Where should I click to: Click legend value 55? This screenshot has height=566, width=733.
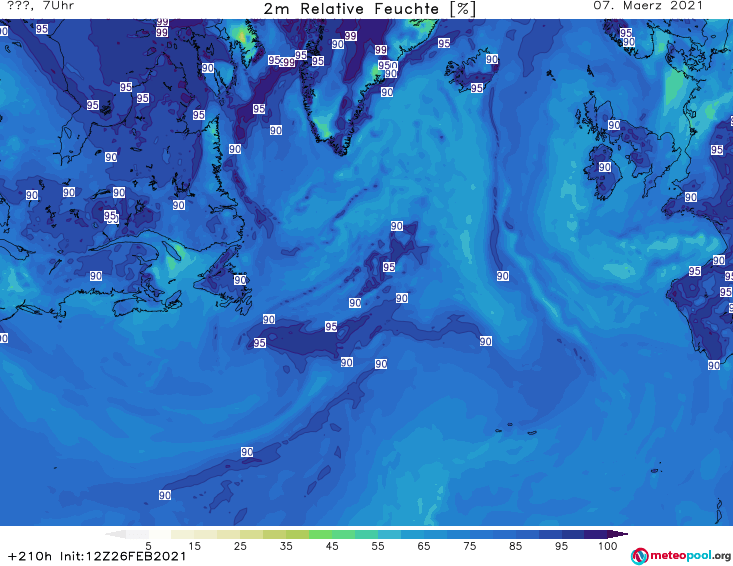[378, 546]
